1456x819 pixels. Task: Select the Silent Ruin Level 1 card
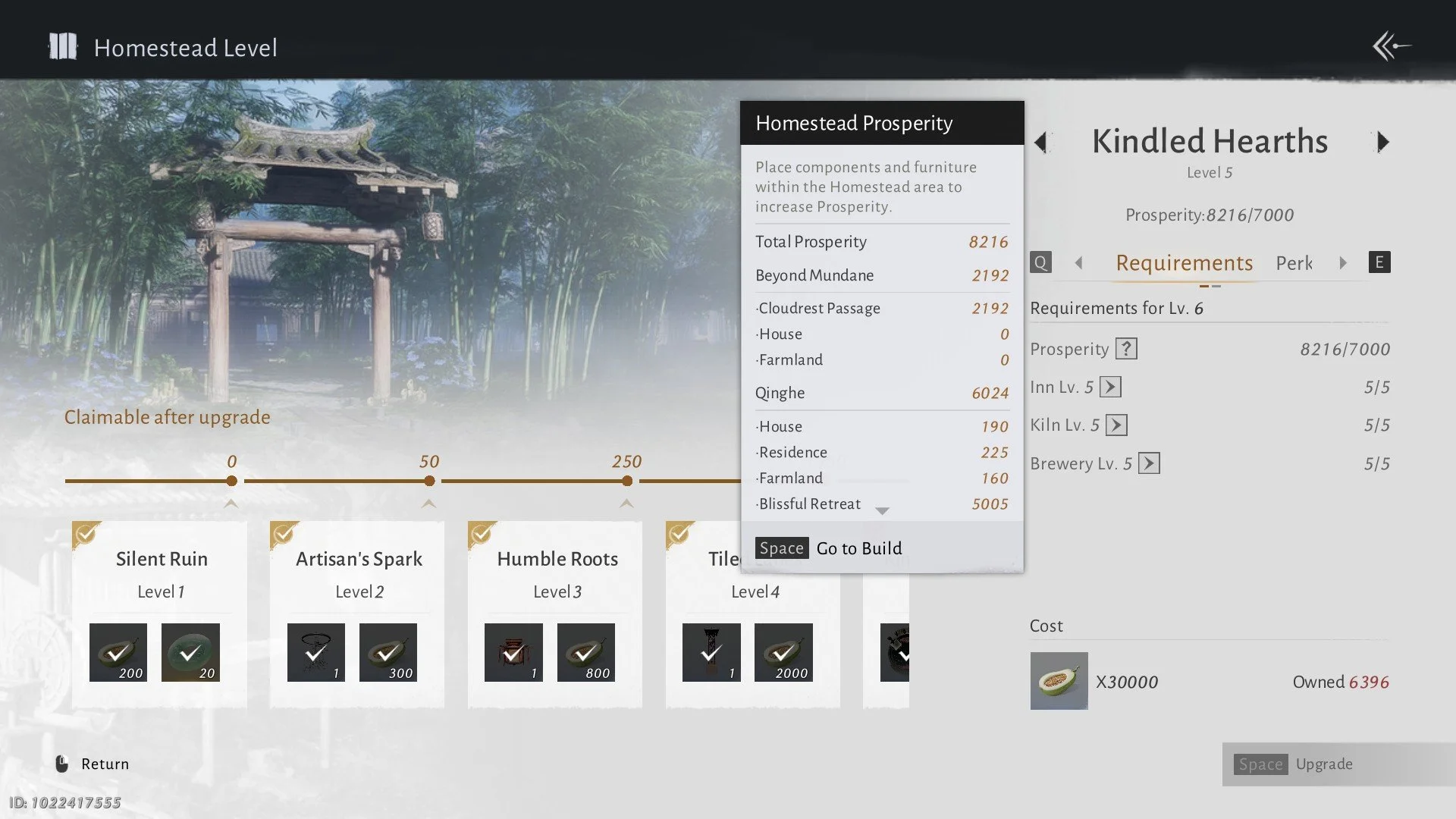pos(159,614)
